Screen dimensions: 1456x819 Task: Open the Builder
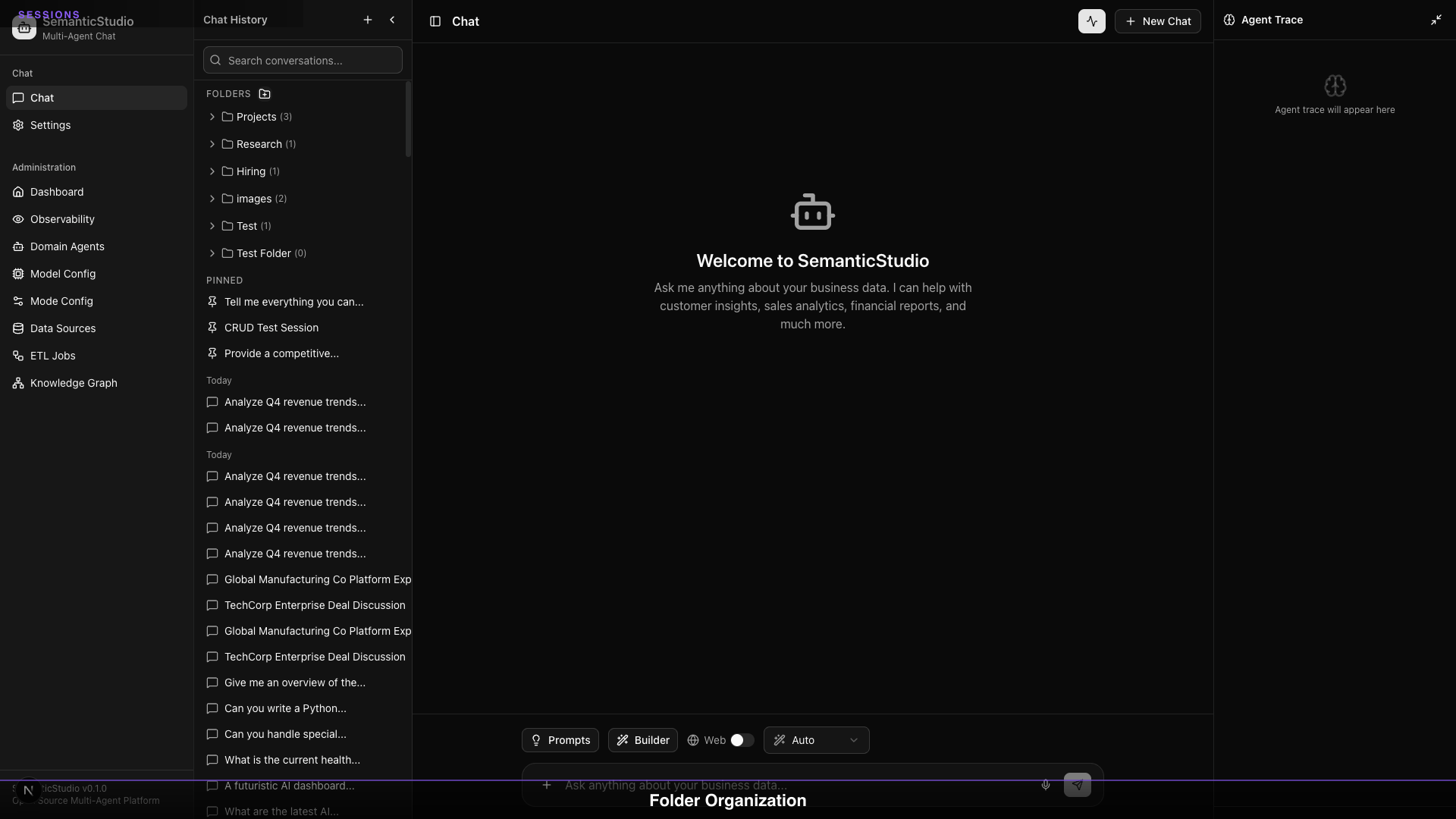[x=642, y=740]
